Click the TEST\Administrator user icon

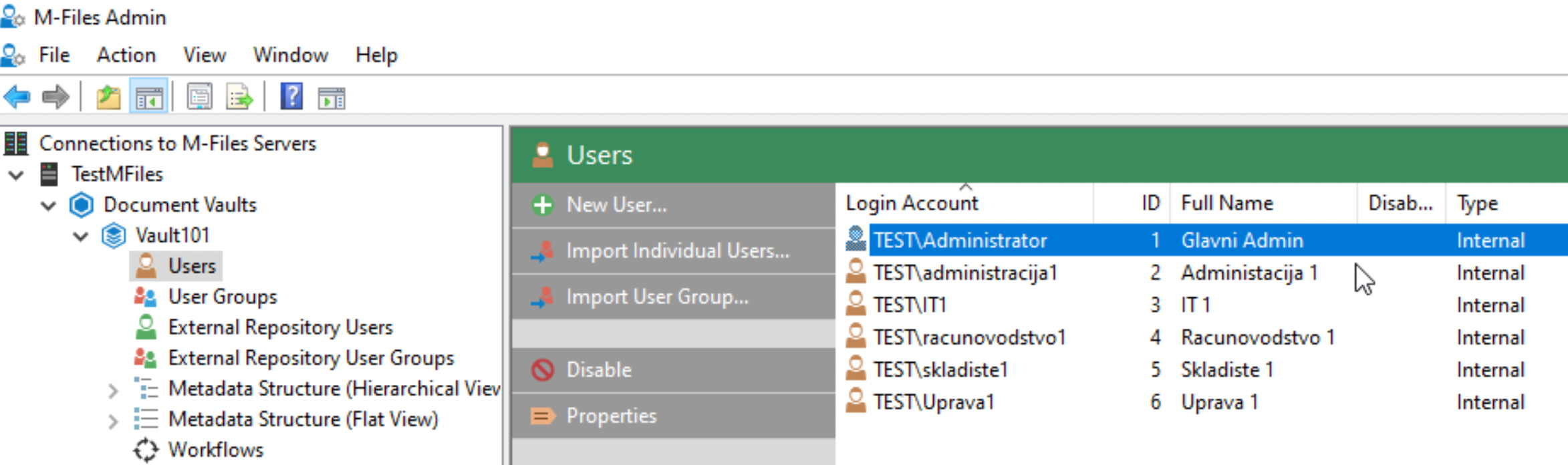click(x=856, y=239)
